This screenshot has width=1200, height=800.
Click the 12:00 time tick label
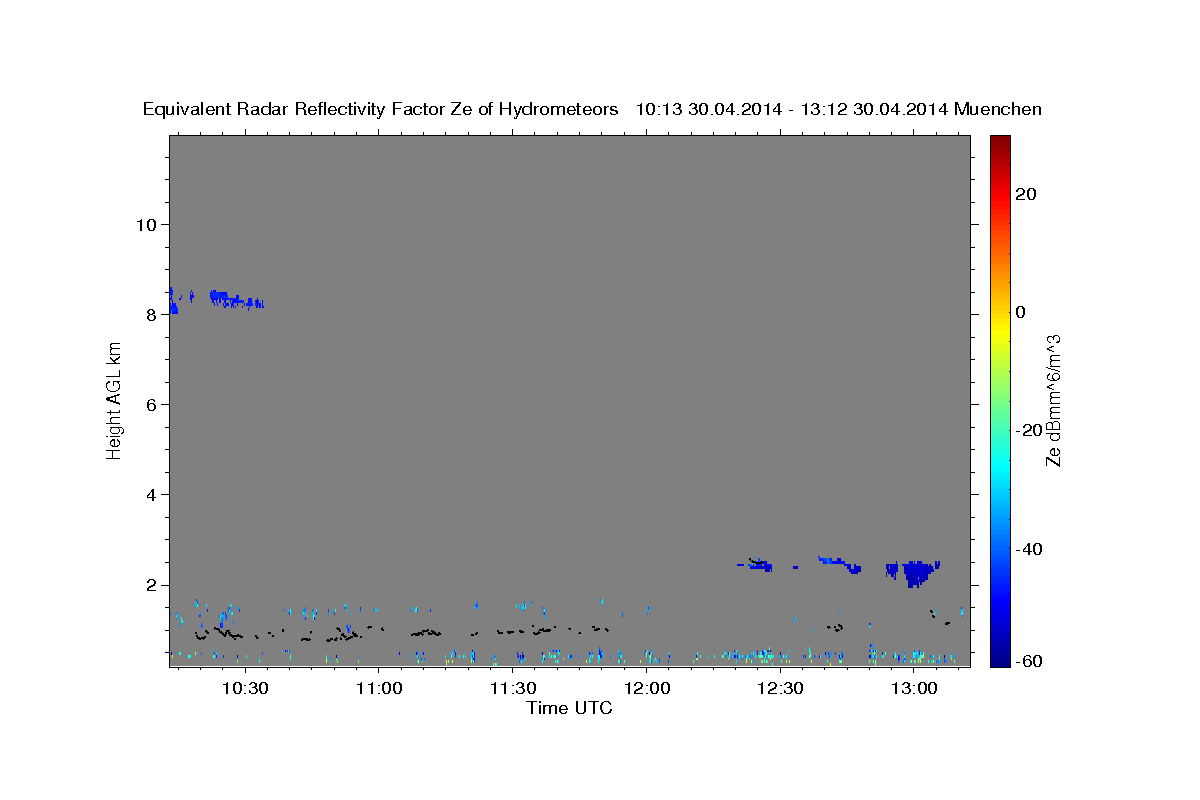[646, 688]
